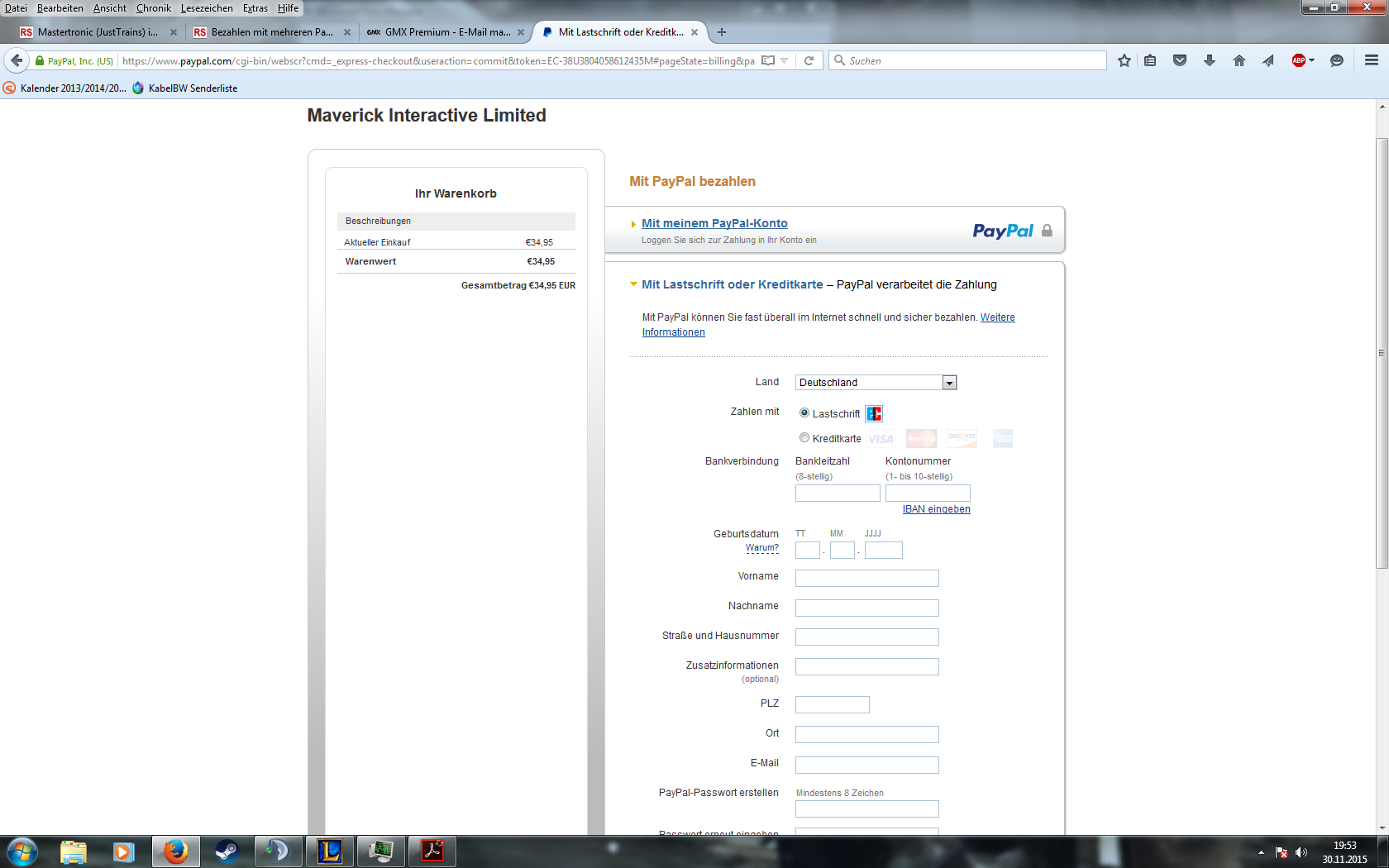Open the address bar history dropdown arrow
Screen dimensions: 1389x868
[x=785, y=60]
